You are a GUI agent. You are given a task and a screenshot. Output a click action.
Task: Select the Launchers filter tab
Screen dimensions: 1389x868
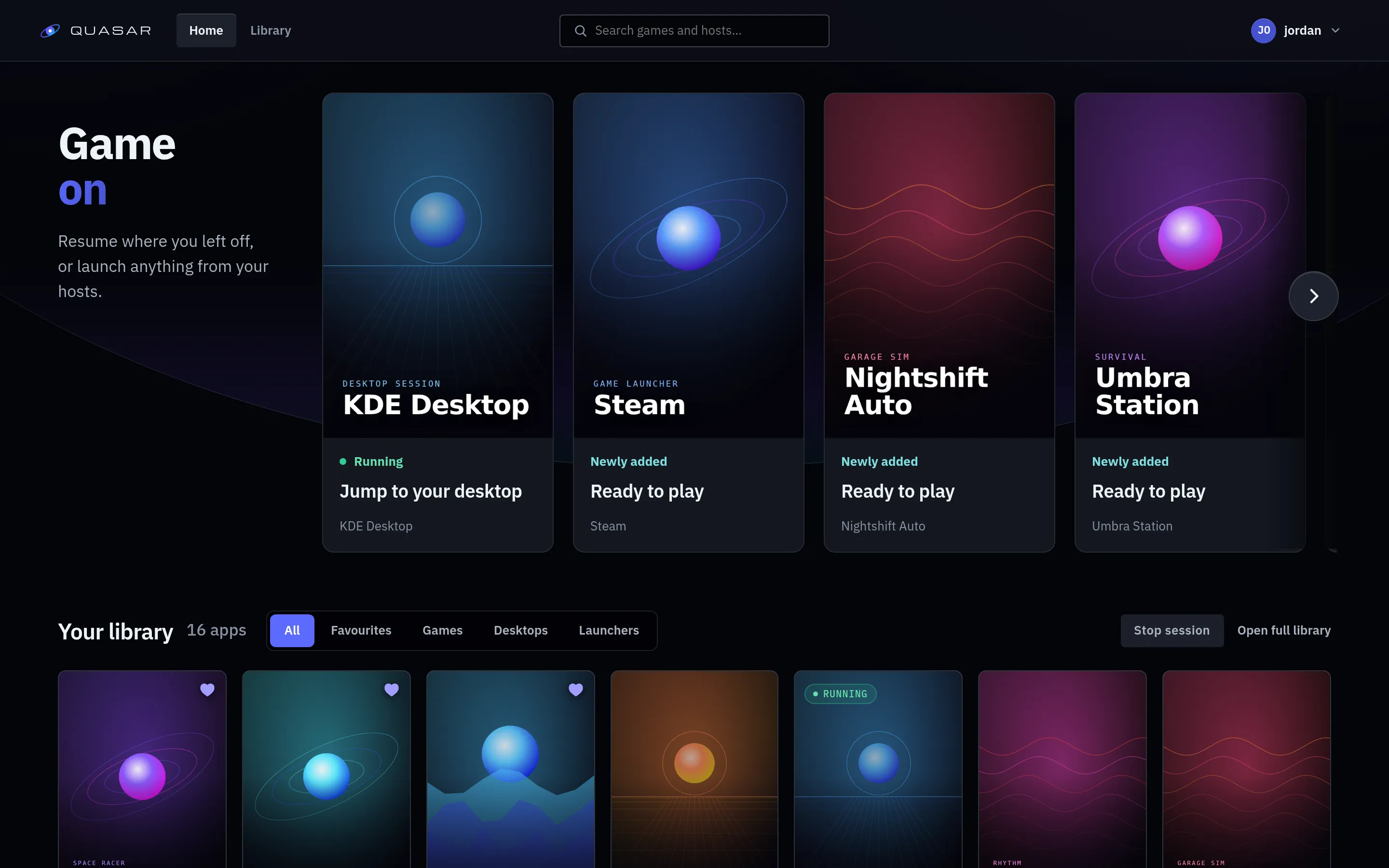coord(609,630)
